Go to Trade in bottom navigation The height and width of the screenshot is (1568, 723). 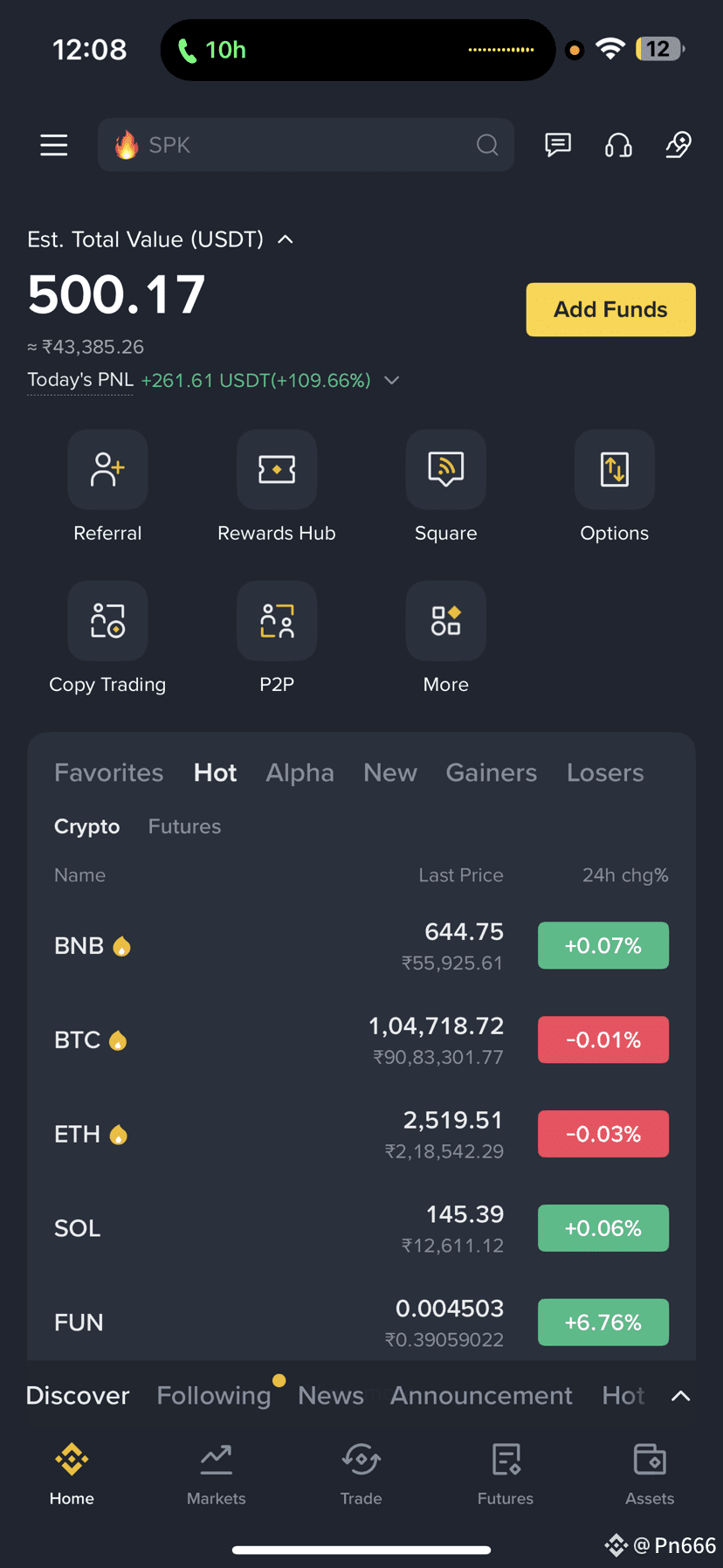pos(361,1475)
